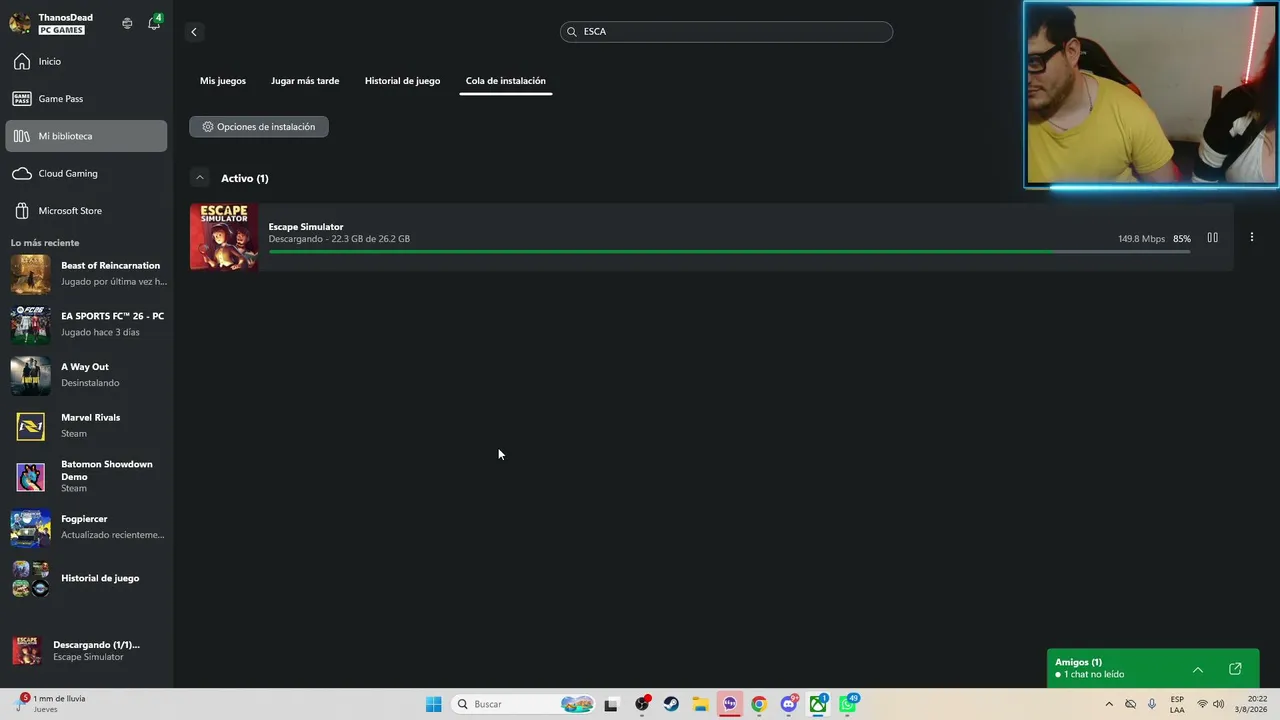Screen dimensions: 1280x720
Task: Open Inicio in the sidebar
Action: pyautogui.click(x=86, y=62)
